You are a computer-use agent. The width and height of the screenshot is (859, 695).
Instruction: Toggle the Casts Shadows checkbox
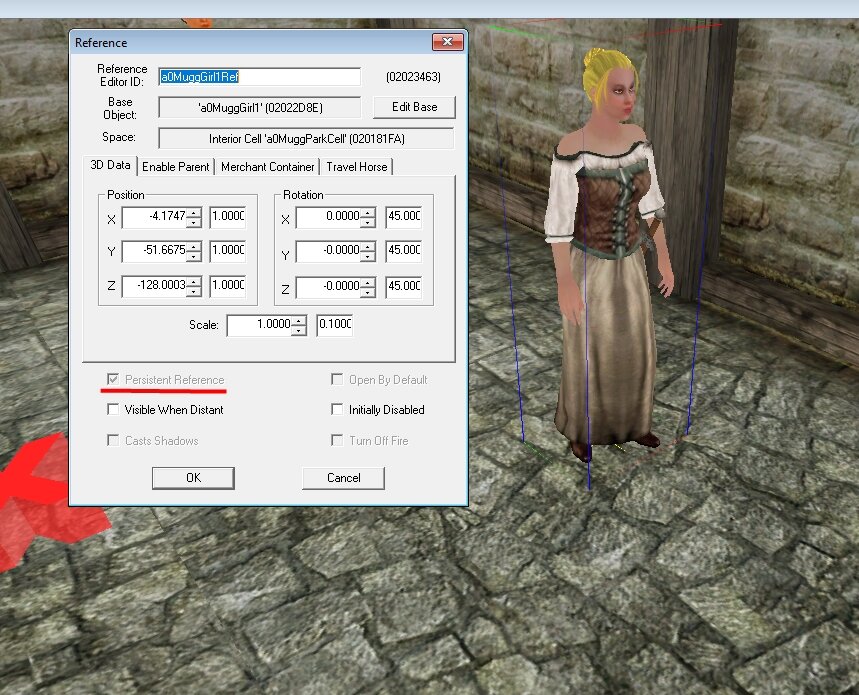pyautogui.click(x=113, y=440)
